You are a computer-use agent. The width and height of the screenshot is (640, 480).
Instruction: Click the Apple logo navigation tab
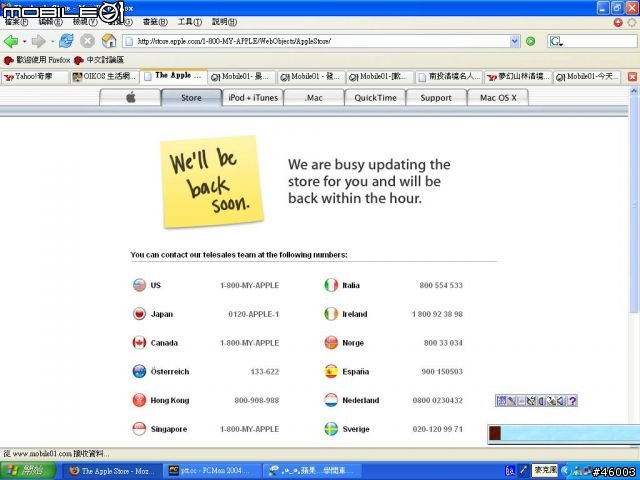pyautogui.click(x=130, y=98)
